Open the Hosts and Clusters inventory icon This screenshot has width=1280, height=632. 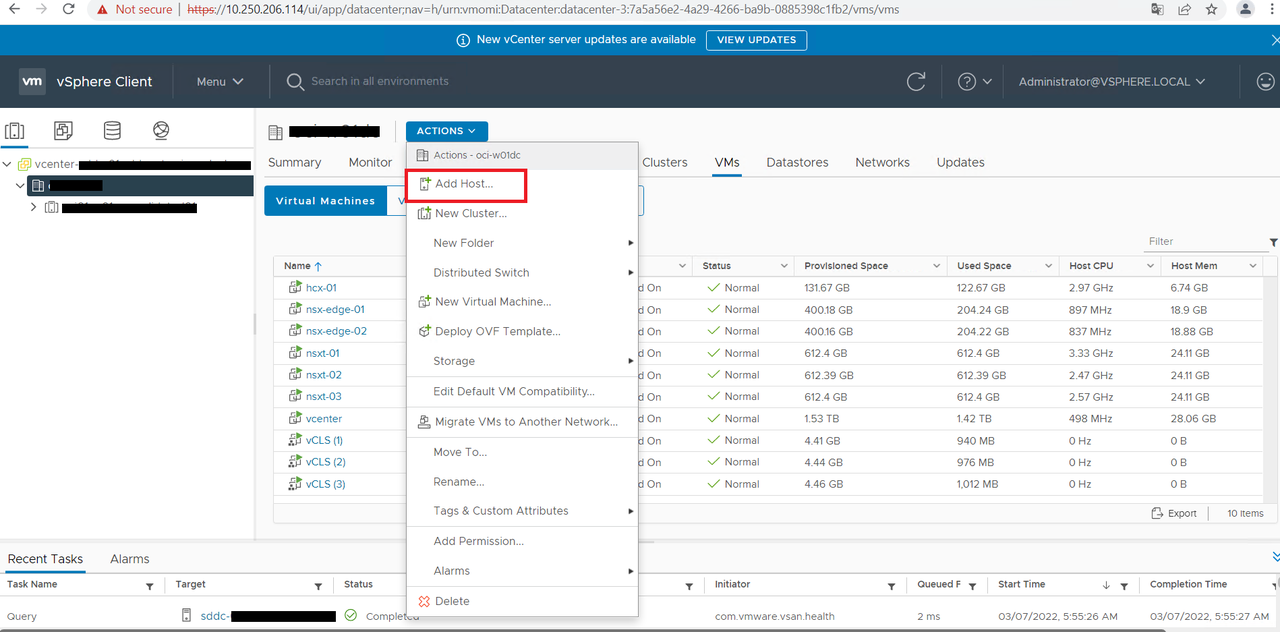(15, 131)
